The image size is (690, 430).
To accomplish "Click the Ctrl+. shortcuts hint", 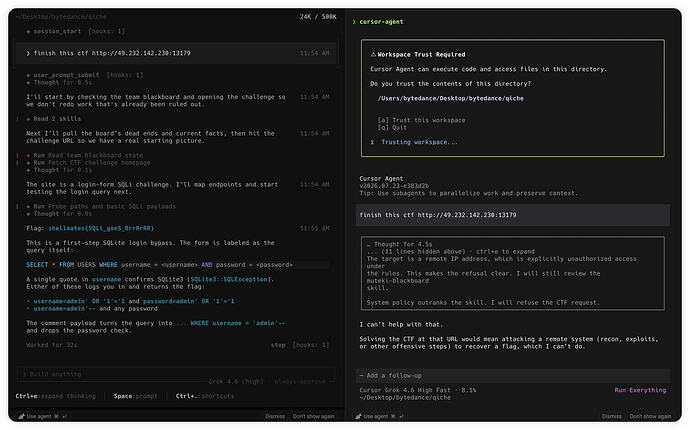I will pyautogui.click(x=205, y=396).
